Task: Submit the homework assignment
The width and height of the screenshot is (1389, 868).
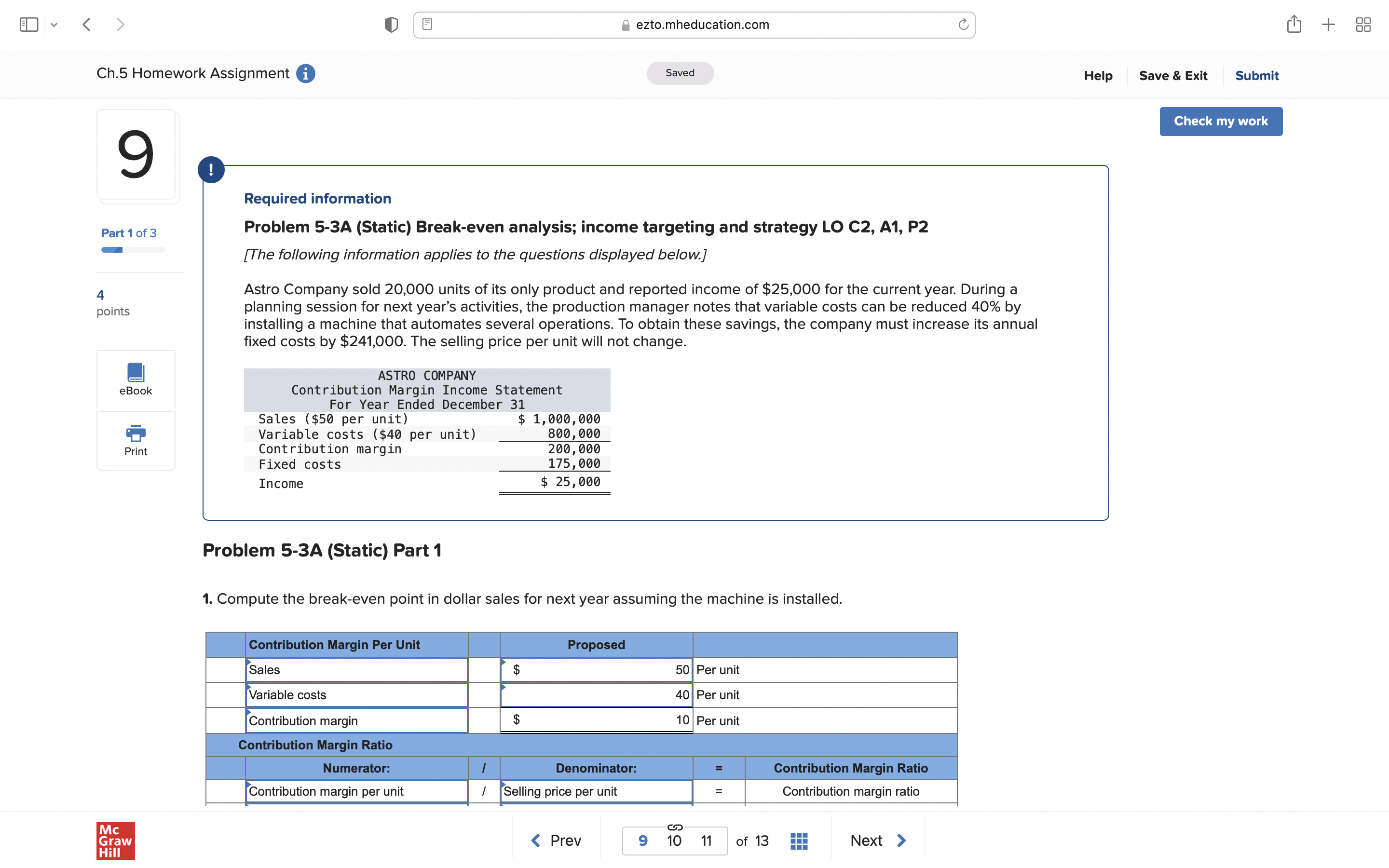Action: tap(1257, 75)
